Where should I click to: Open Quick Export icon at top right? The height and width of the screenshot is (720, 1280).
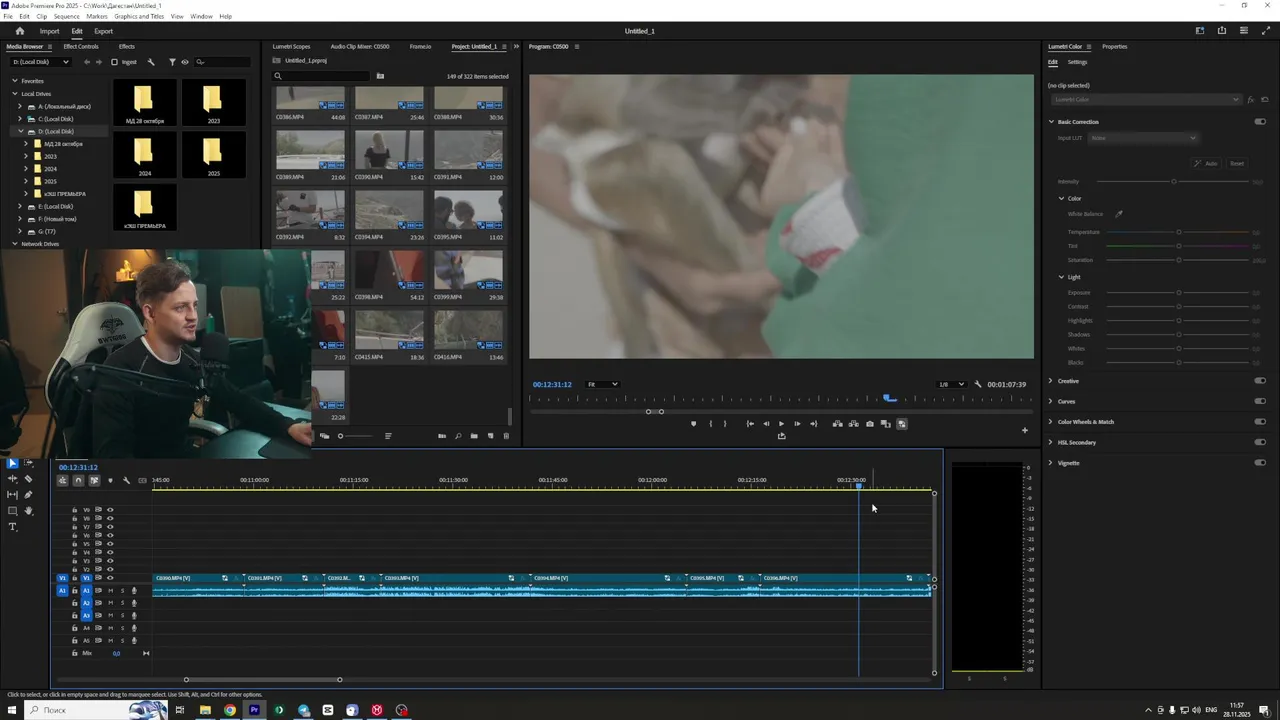[1221, 31]
